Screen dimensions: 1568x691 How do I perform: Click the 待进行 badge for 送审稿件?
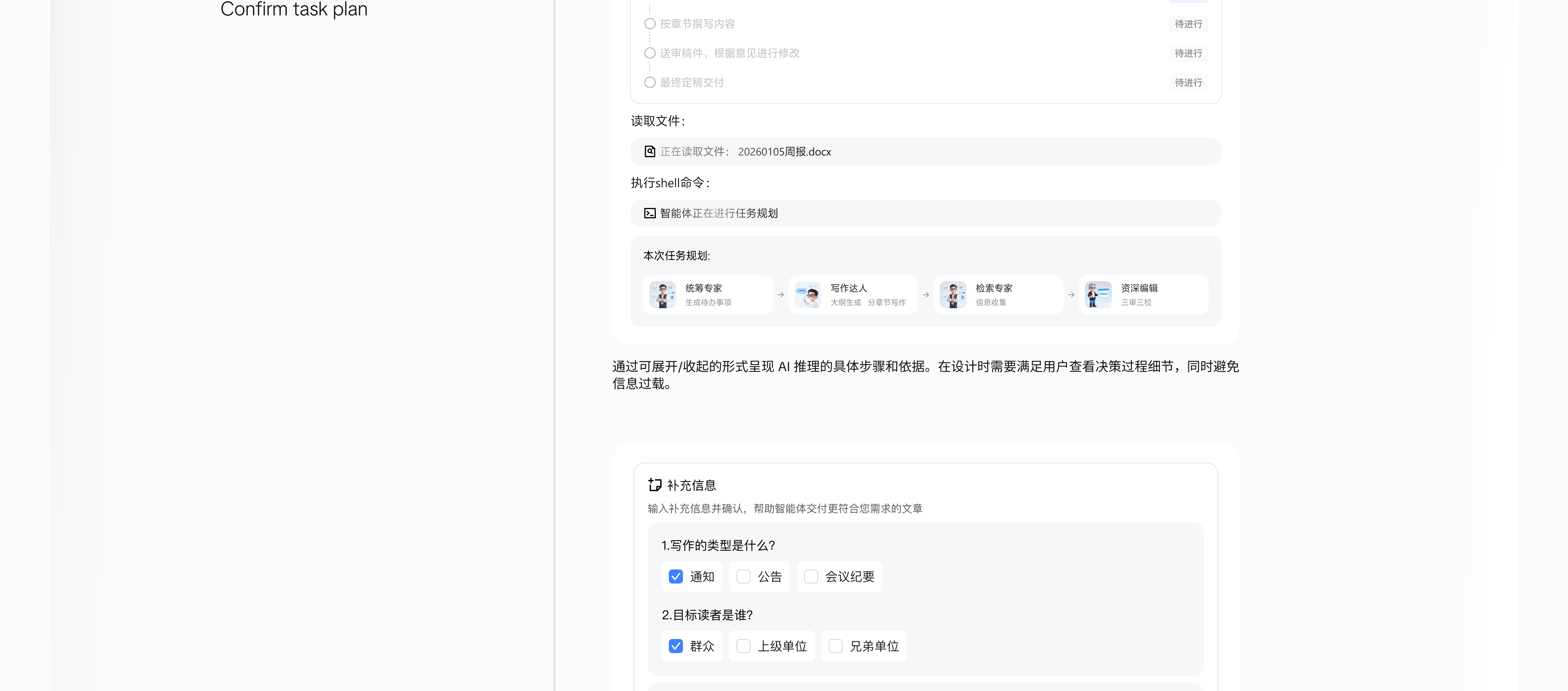click(1188, 53)
